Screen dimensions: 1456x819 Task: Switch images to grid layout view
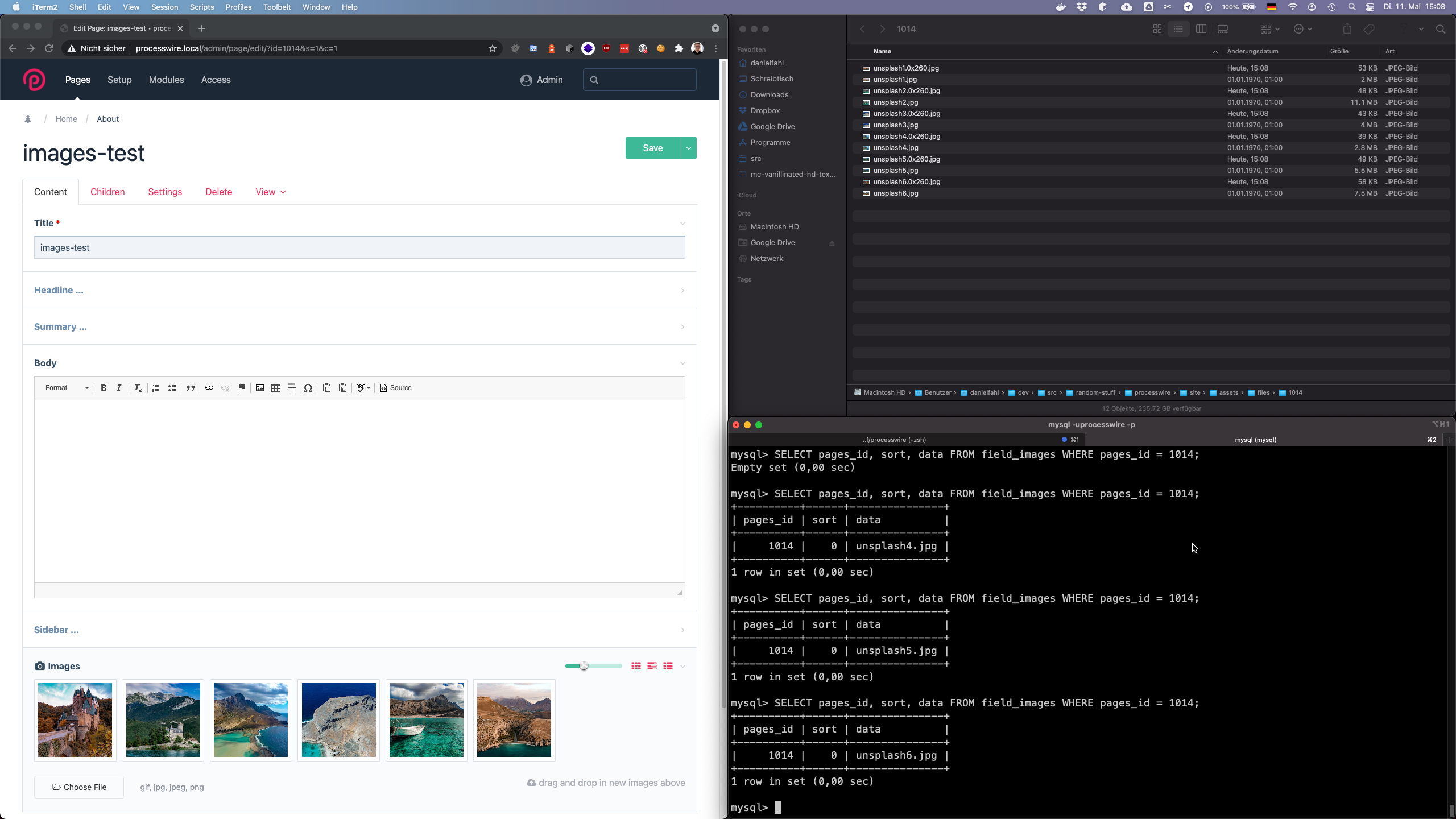(635, 665)
